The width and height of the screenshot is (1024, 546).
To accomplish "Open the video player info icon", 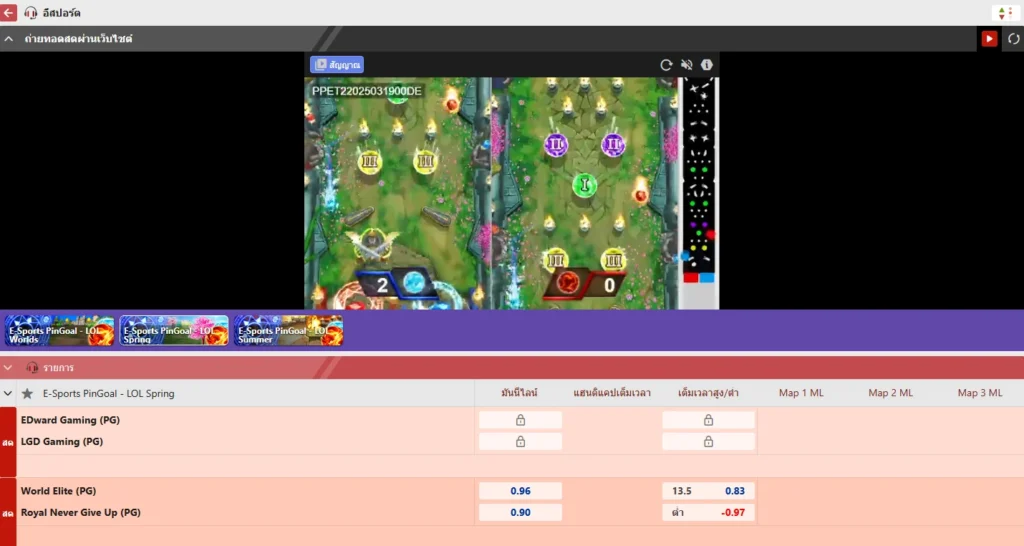I will [x=707, y=65].
